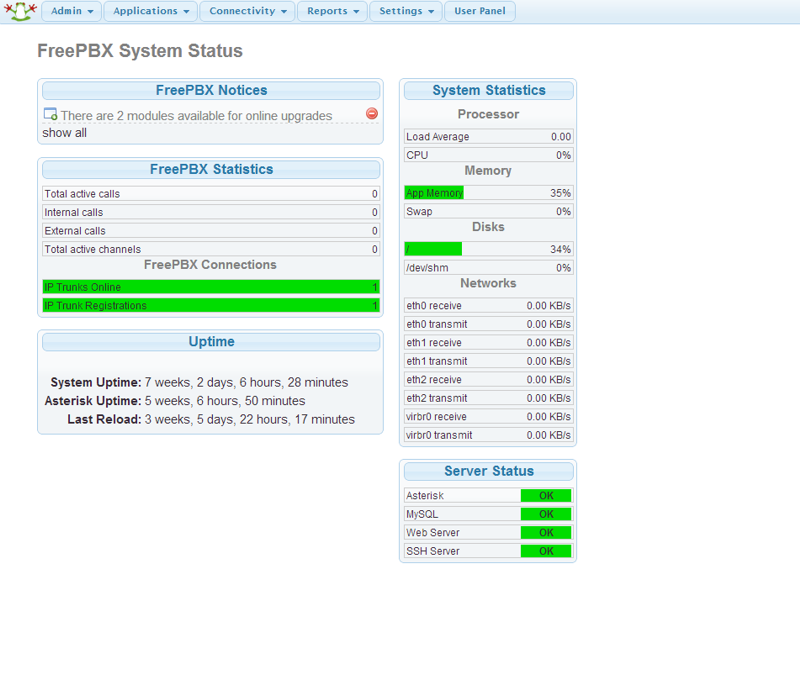The height and width of the screenshot is (691, 800).
Task: Click the IP Trunks Online bar
Action: [211, 287]
